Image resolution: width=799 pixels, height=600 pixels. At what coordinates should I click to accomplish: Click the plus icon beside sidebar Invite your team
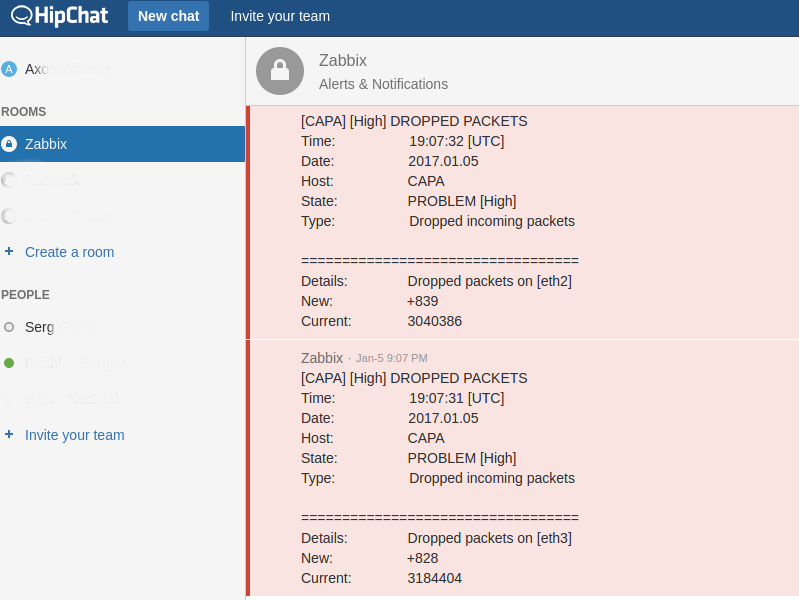(x=9, y=435)
